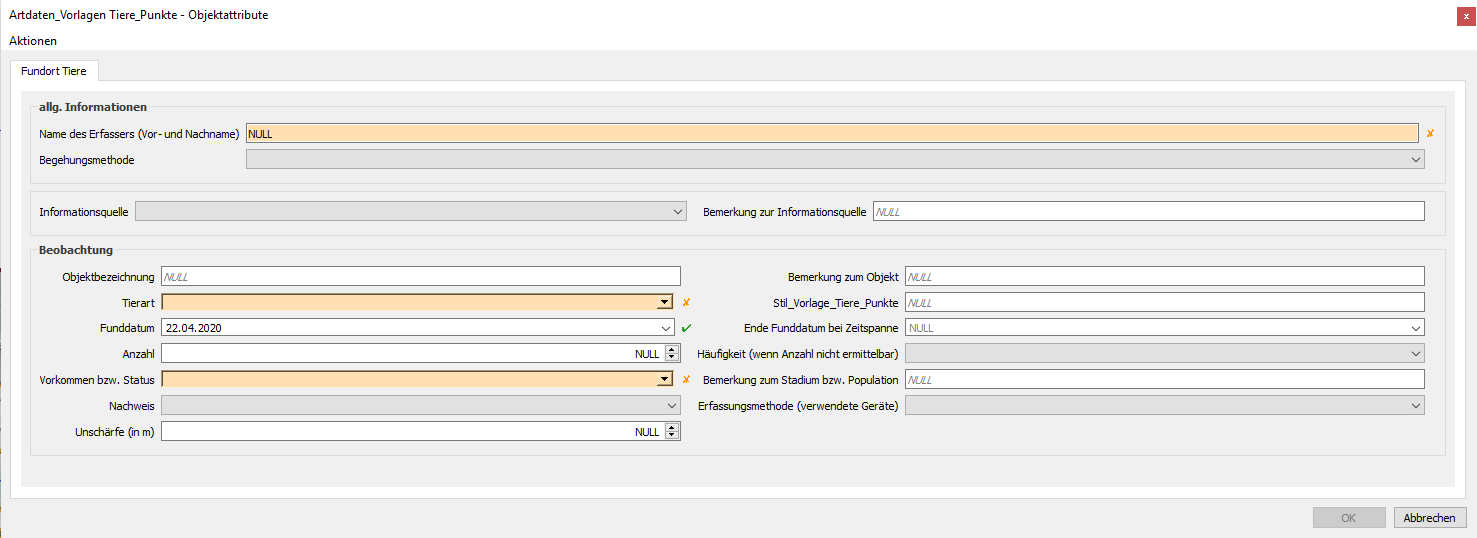Image resolution: width=1477 pixels, height=538 pixels.
Task: Click the green checkmark next to Funddatum
Action: (x=686, y=328)
